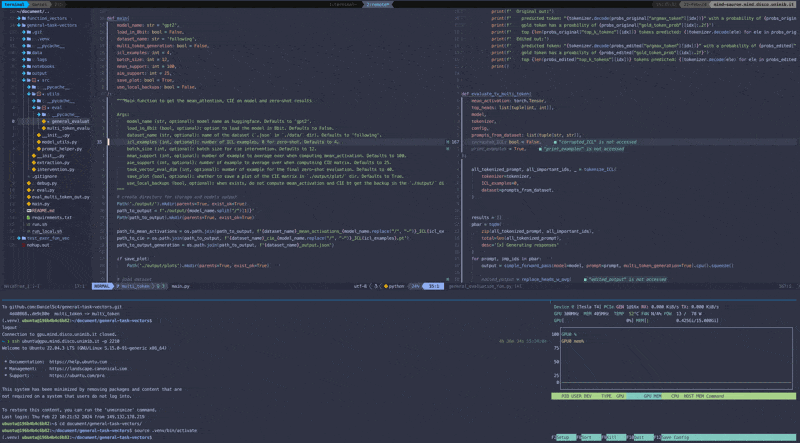Click main.py filename in statusline

(180, 286)
